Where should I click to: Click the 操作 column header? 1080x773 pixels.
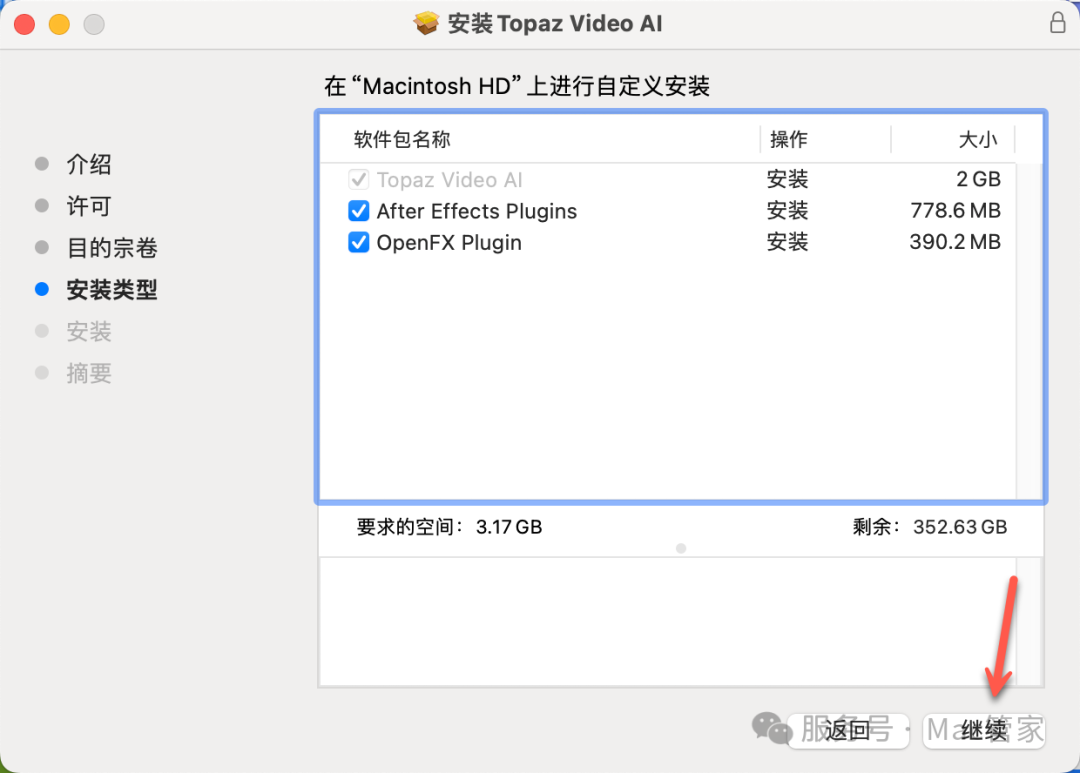pos(788,140)
